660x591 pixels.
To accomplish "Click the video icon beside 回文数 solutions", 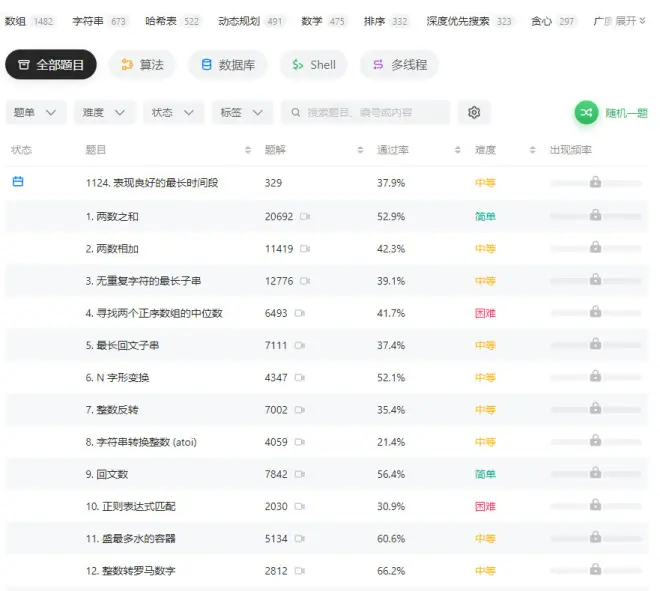I will click(300, 474).
